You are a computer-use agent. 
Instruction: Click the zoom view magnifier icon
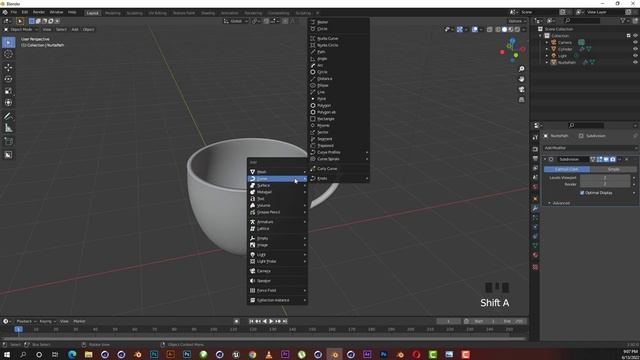click(x=521, y=69)
